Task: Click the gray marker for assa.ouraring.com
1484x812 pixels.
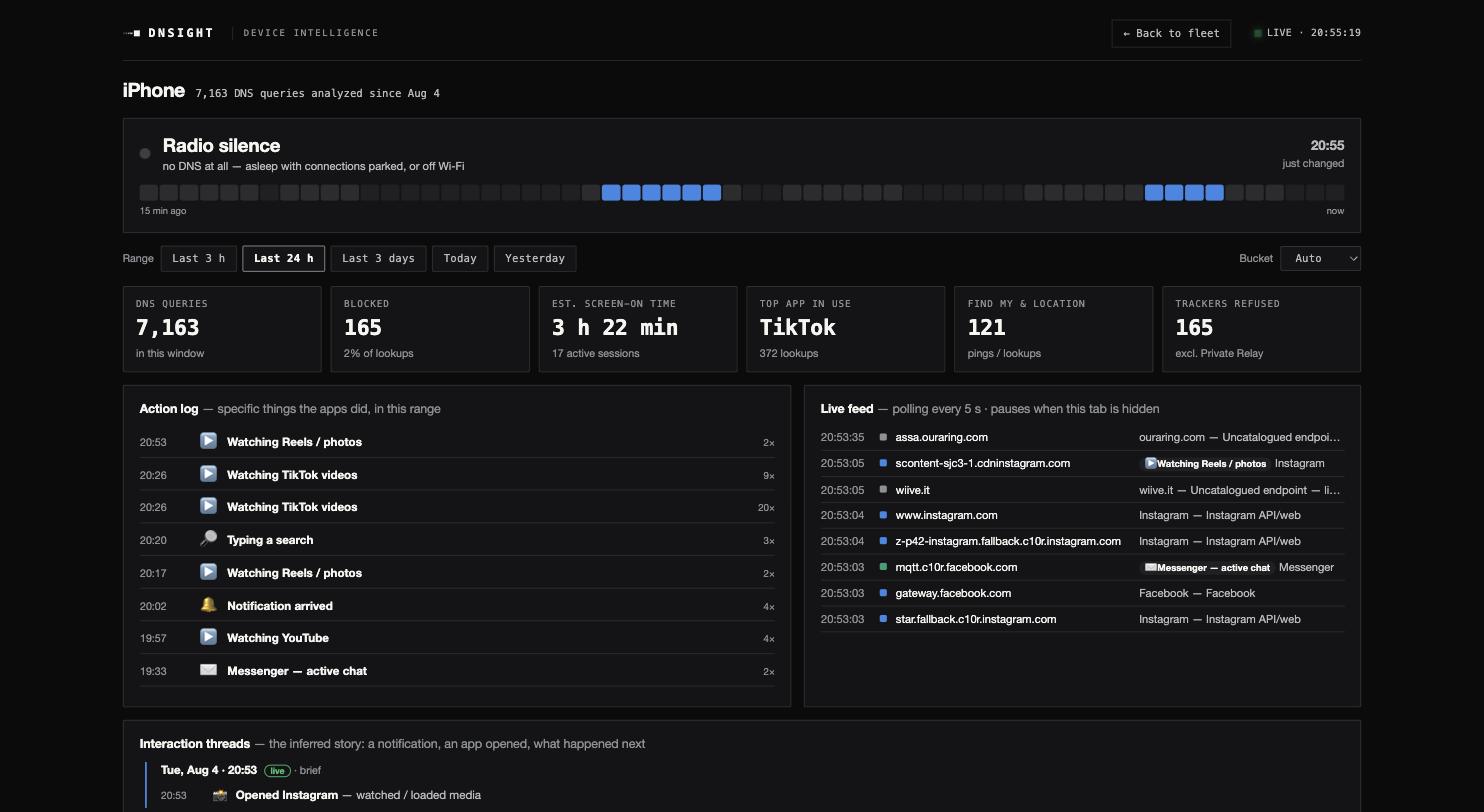Action: point(883,437)
